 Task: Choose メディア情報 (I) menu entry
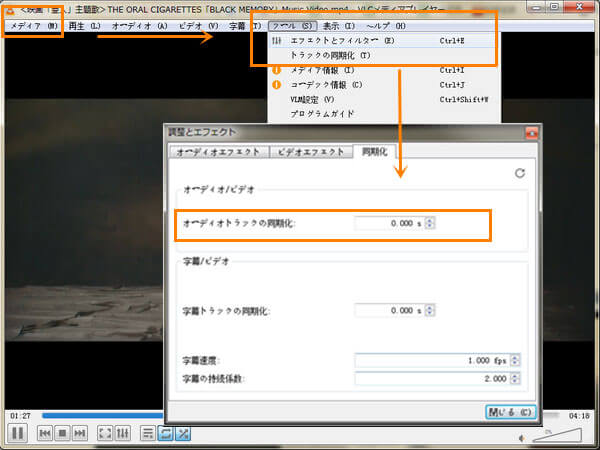coord(384,70)
